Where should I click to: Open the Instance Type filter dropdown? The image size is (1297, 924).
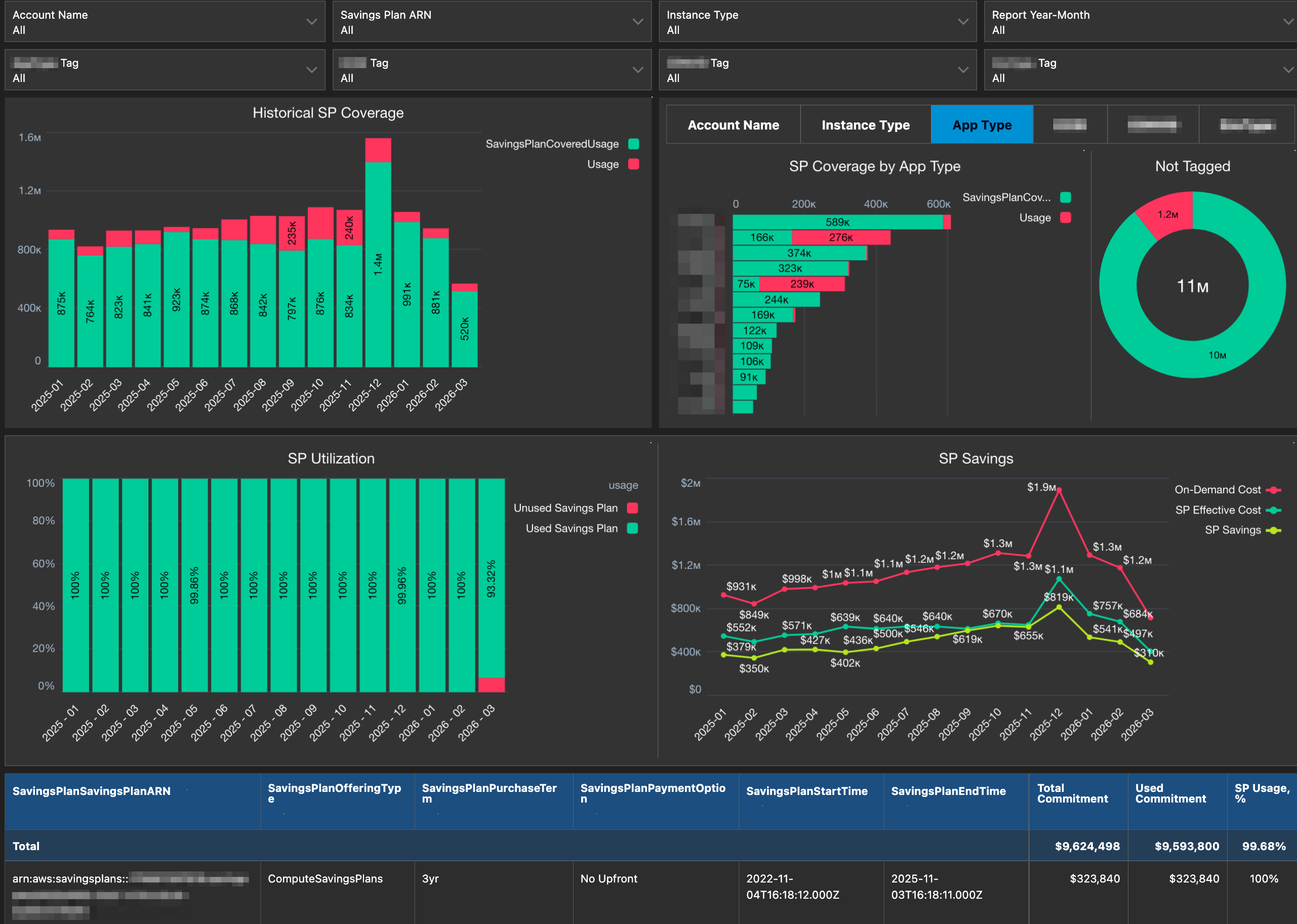click(817, 22)
